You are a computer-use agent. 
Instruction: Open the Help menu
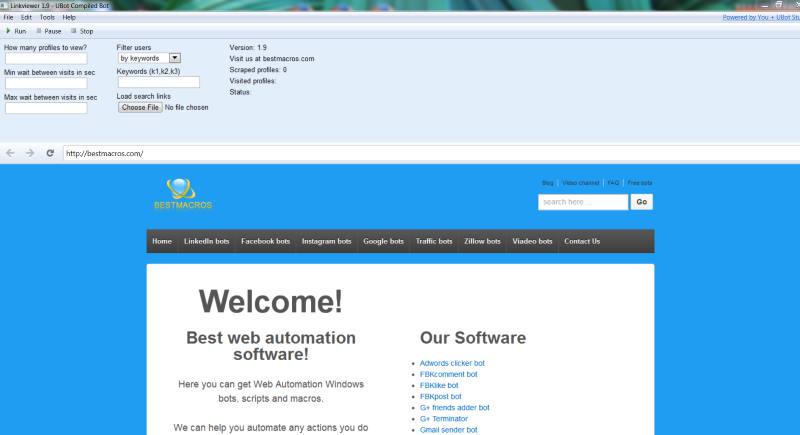[69, 17]
